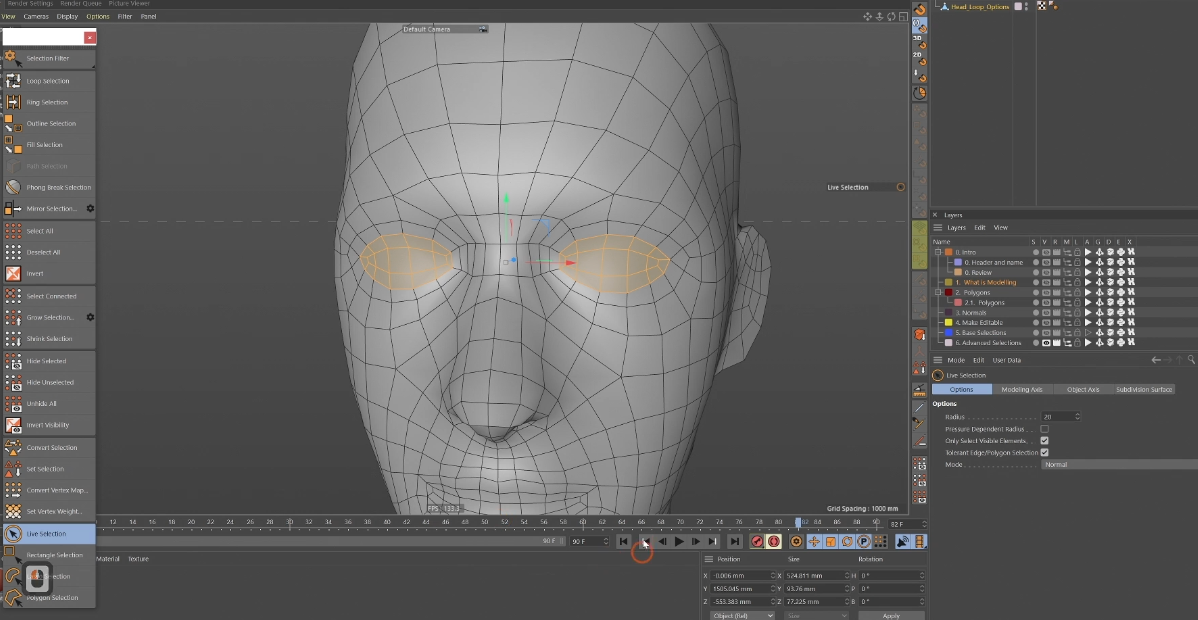Choose Select Connected
1198x620 pixels.
[49, 296]
